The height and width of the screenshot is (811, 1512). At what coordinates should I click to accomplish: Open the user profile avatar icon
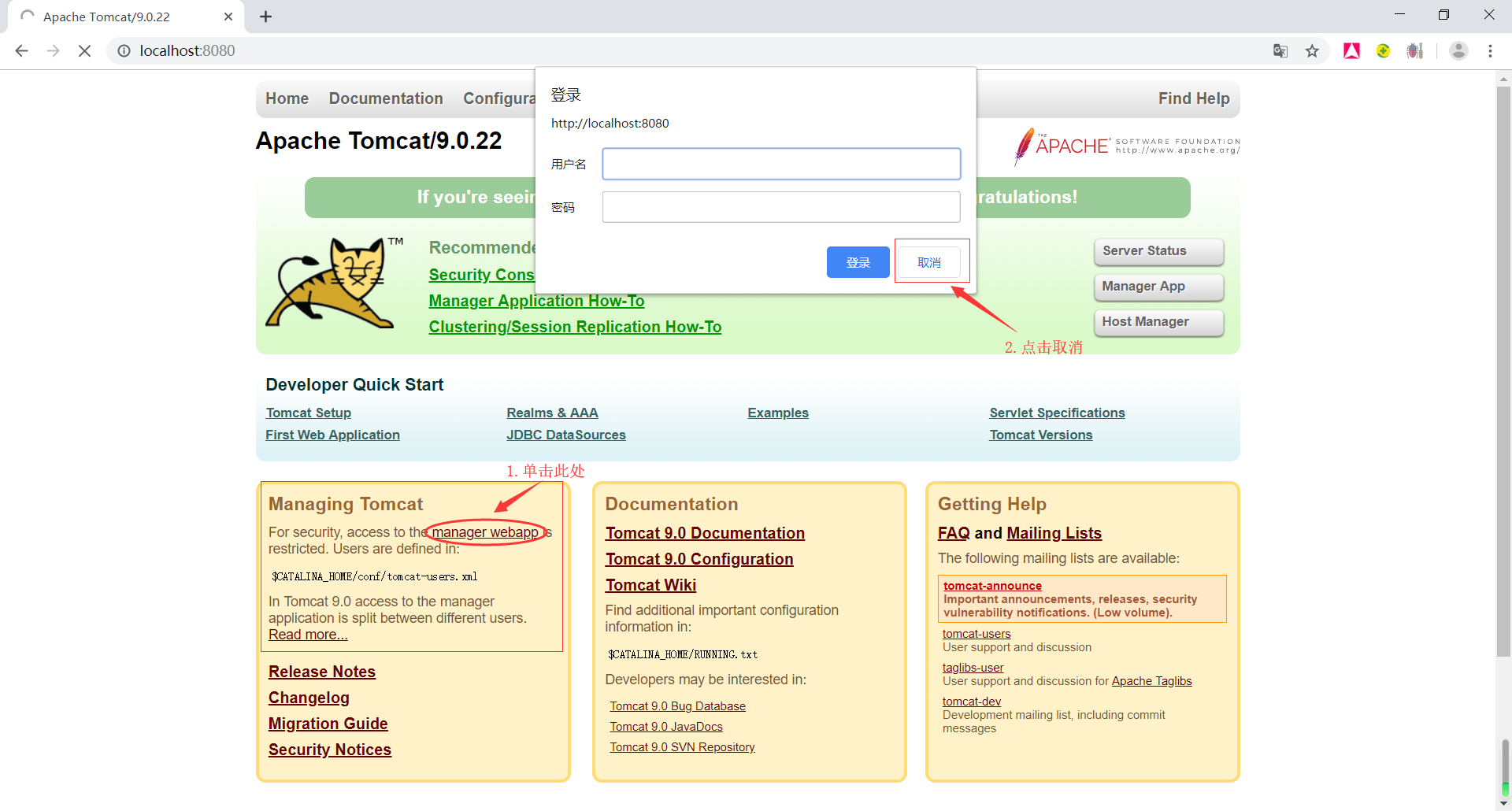(1458, 50)
